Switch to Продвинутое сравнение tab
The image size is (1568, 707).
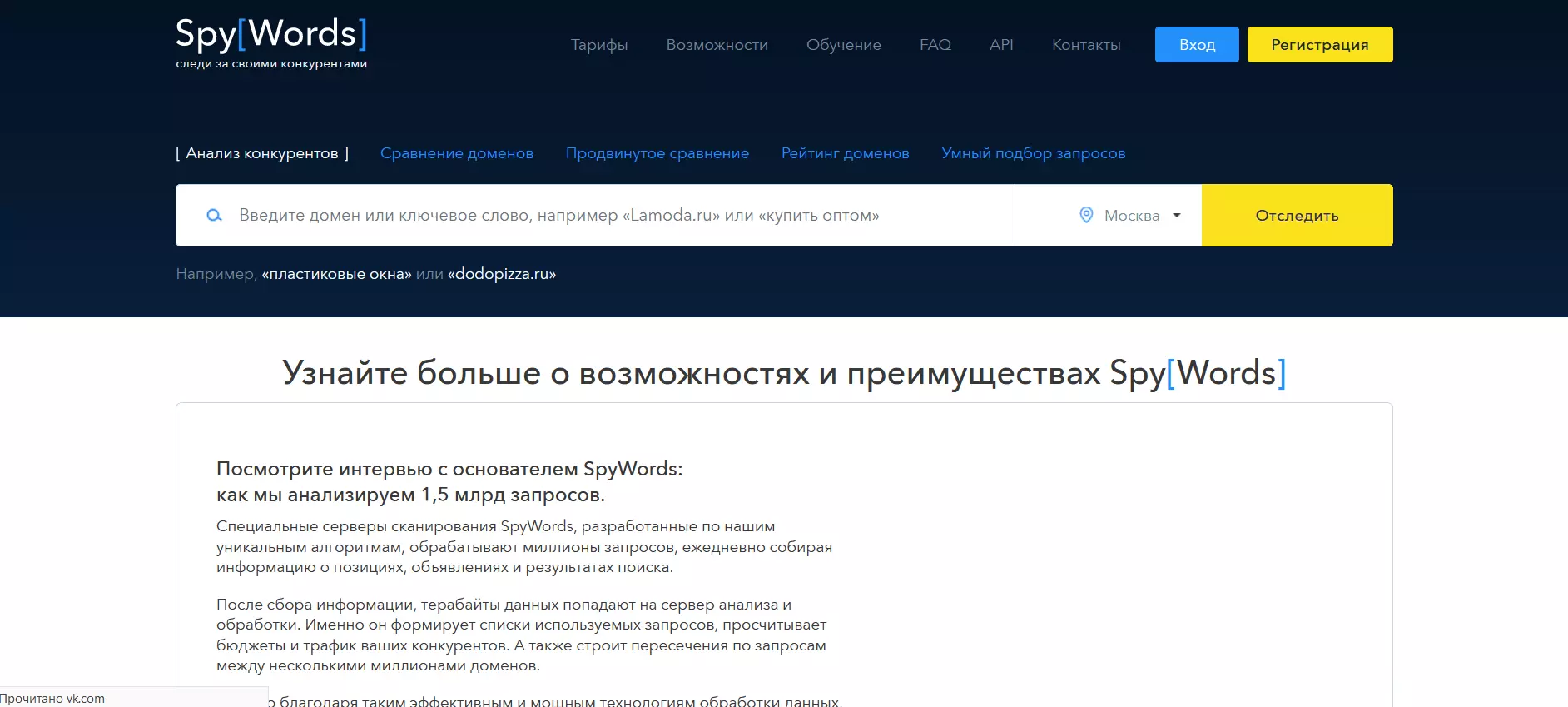[x=657, y=153]
